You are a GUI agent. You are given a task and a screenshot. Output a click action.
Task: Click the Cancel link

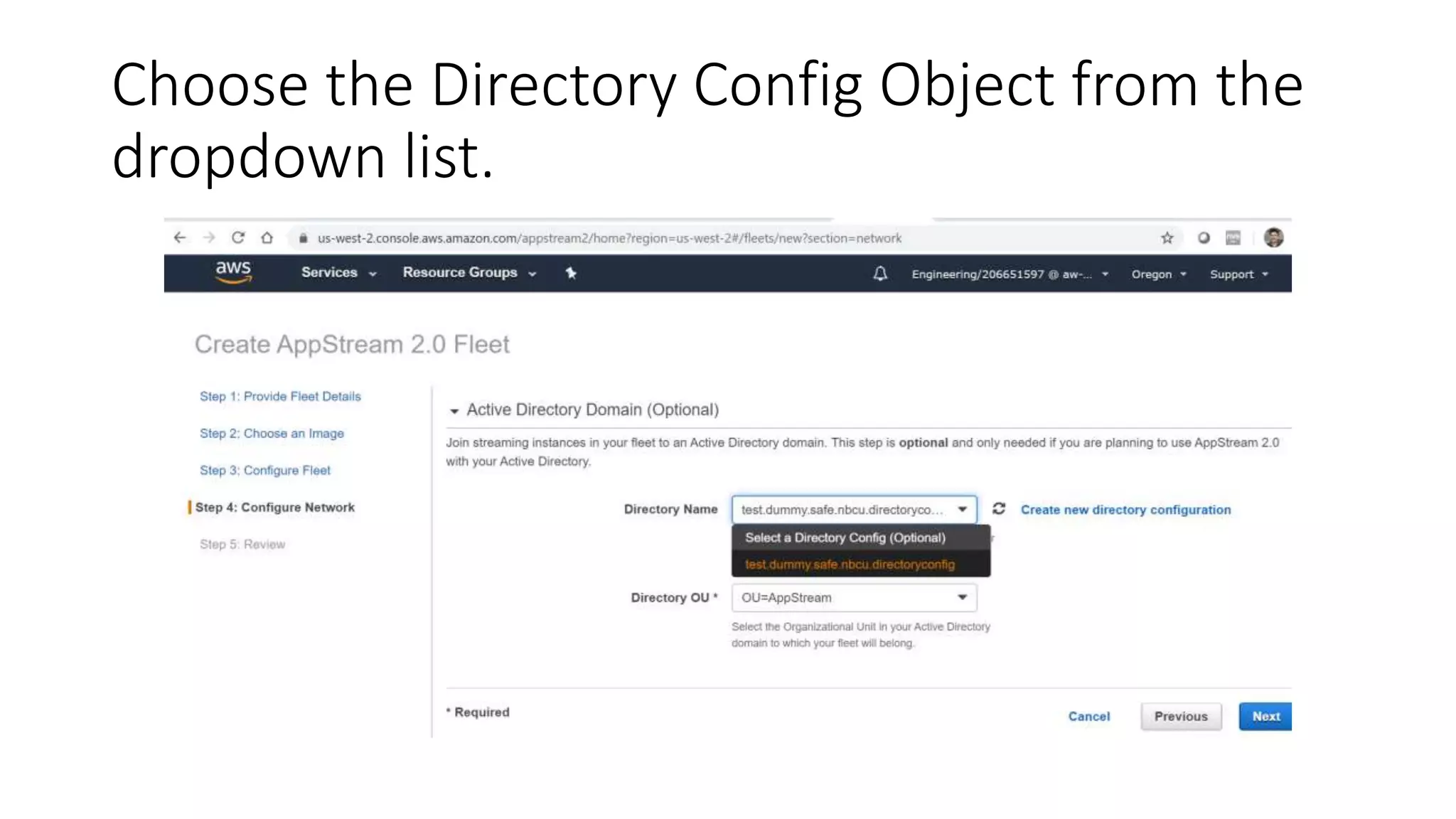[1088, 717]
